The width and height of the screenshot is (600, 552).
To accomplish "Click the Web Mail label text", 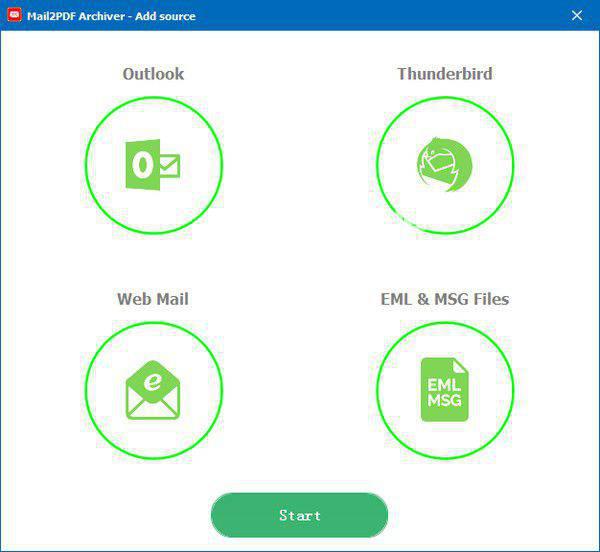I will click(153, 299).
